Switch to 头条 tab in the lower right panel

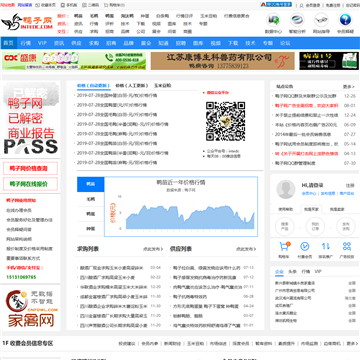[292, 272]
